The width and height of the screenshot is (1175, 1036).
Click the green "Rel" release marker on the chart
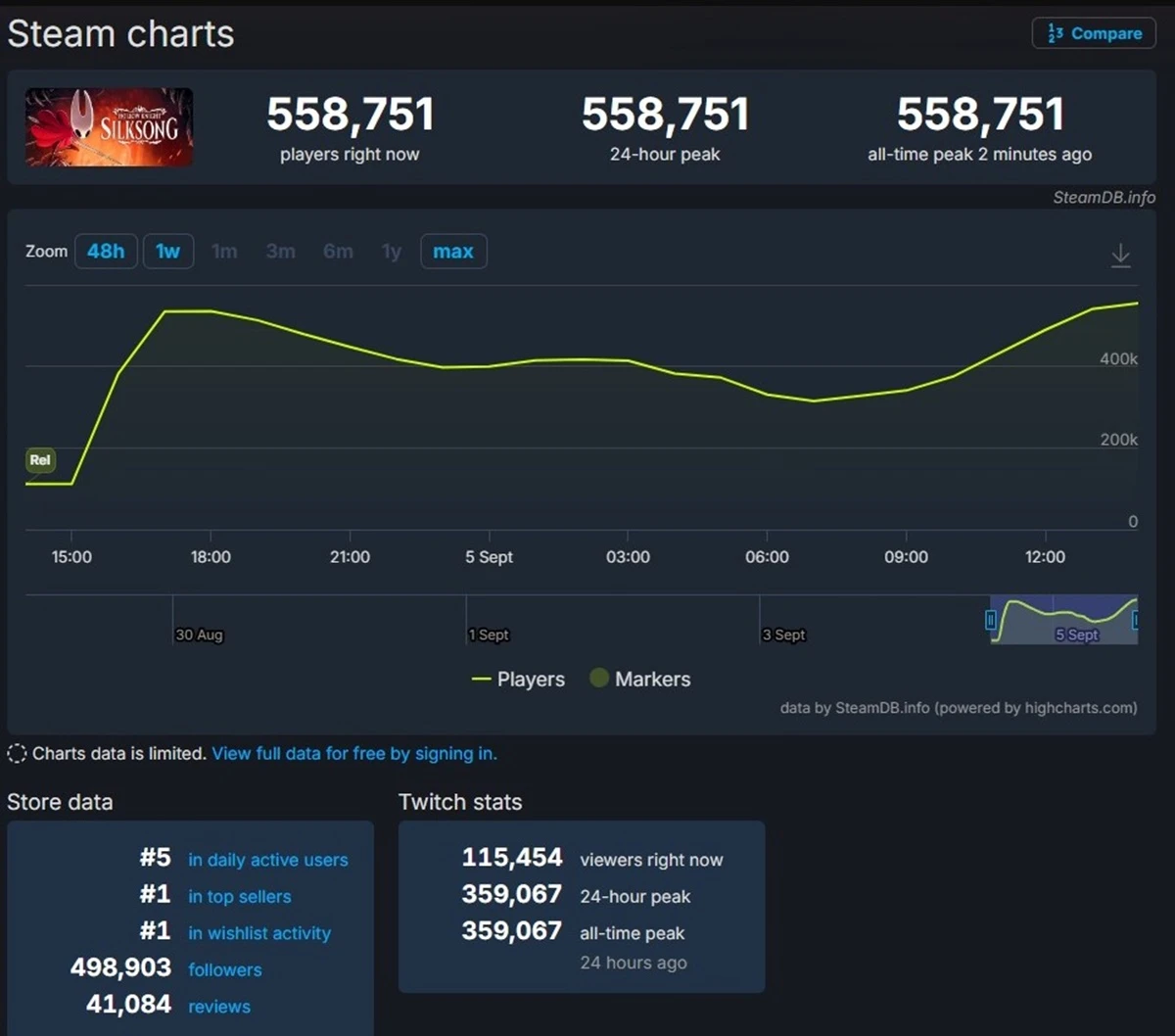(40, 460)
